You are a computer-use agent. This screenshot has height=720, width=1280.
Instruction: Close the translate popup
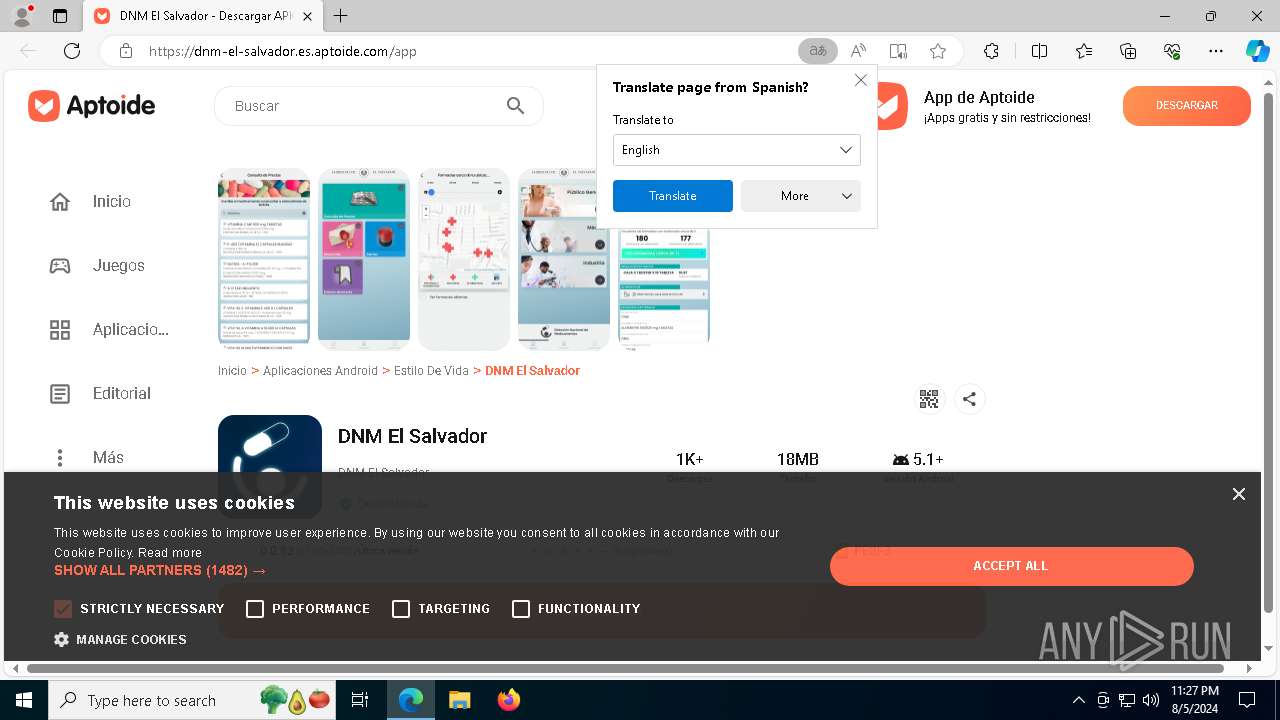pos(861,80)
